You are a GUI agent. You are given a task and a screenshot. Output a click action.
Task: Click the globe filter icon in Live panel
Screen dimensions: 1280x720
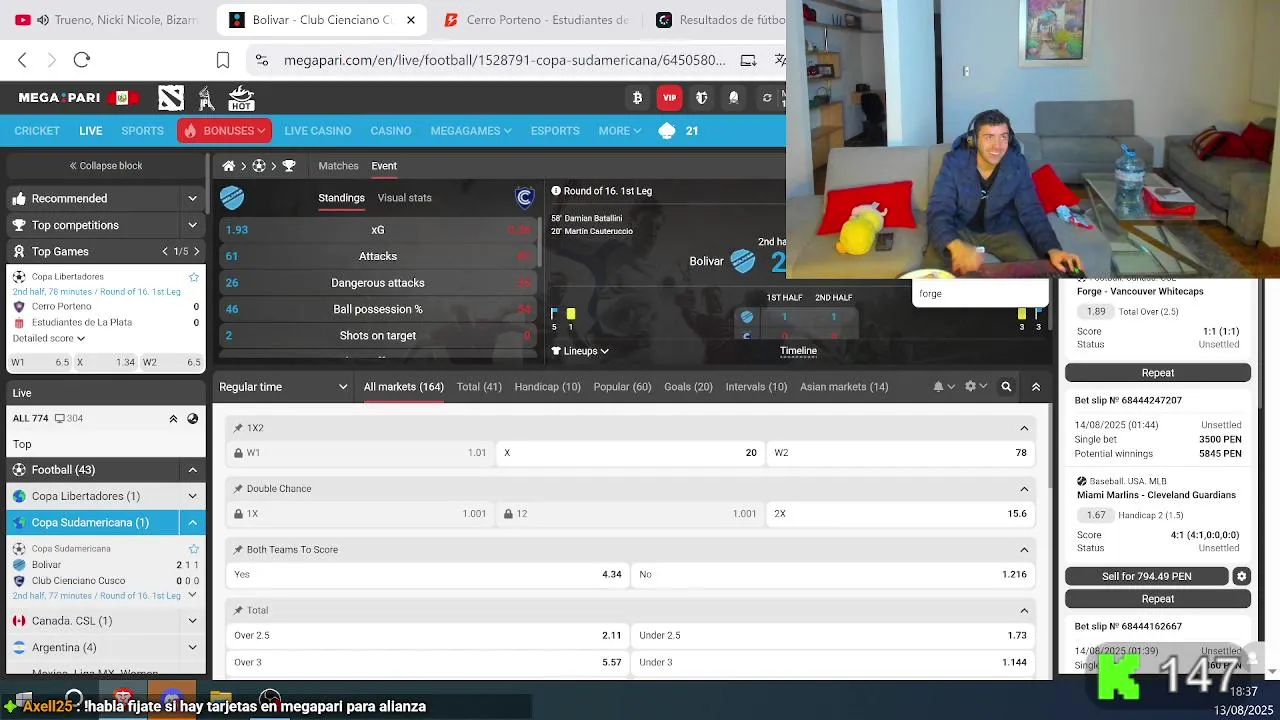tap(193, 419)
